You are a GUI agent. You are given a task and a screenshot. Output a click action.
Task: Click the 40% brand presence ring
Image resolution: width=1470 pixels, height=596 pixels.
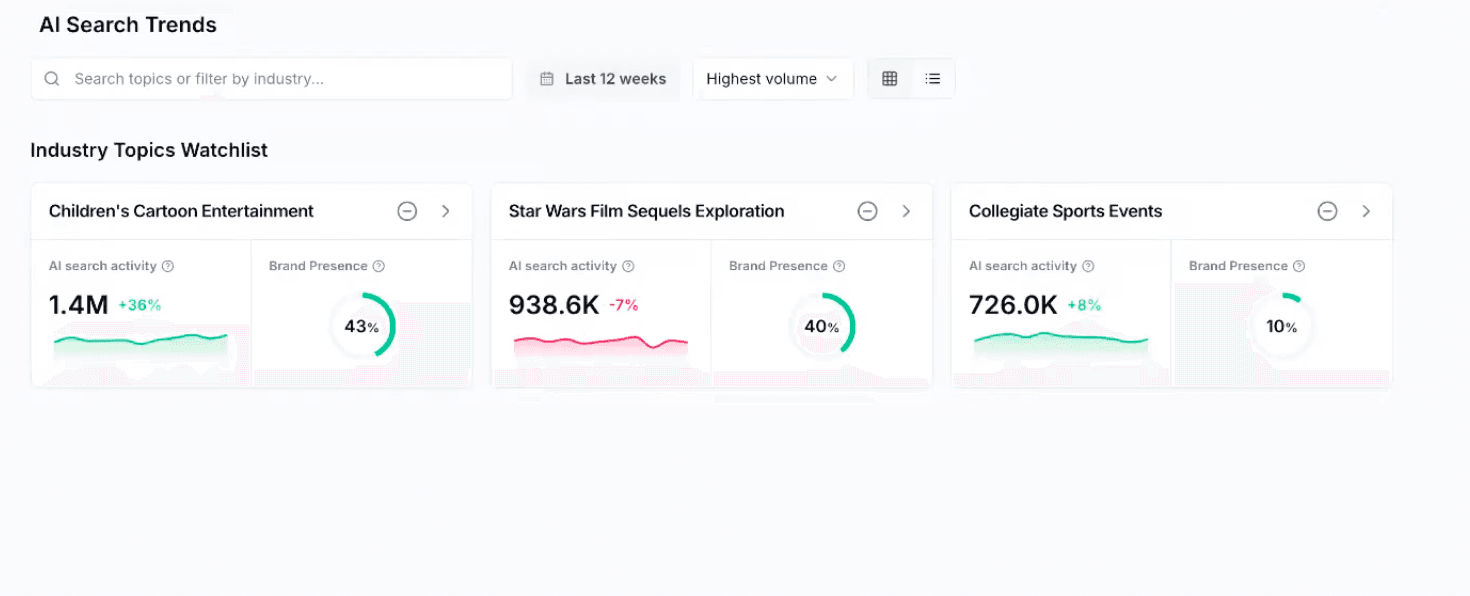(822, 326)
